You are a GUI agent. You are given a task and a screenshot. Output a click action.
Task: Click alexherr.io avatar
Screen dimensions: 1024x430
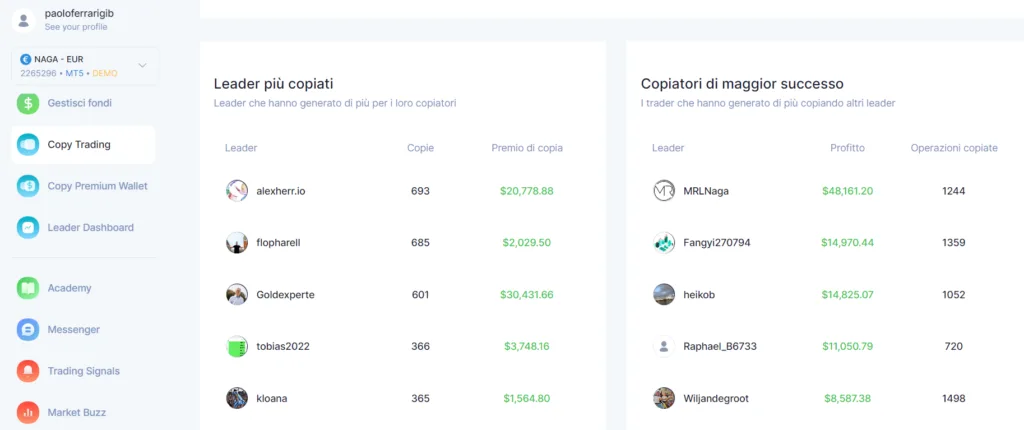(x=237, y=191)
